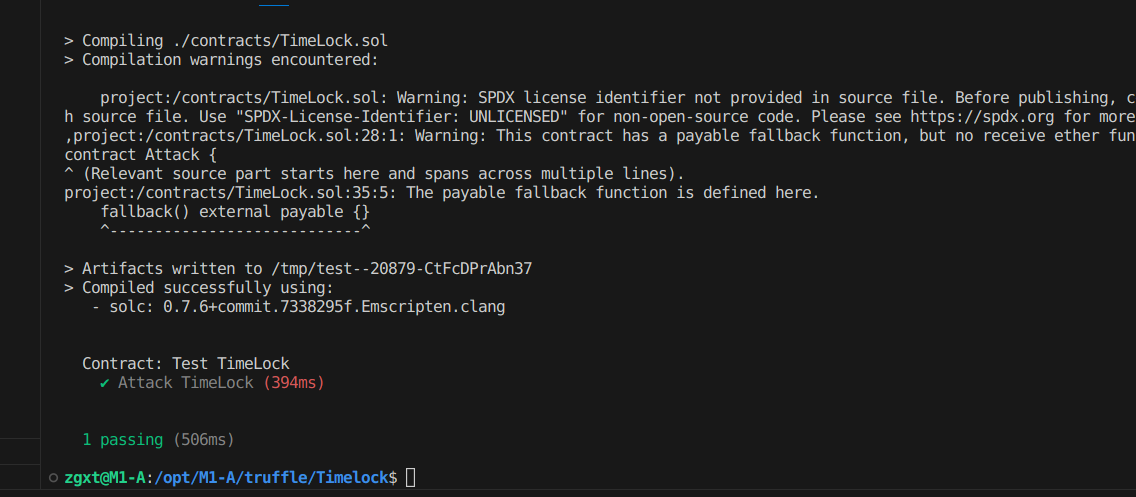Click the "Contract: Test TimeLock" heading

pos(185,364)
